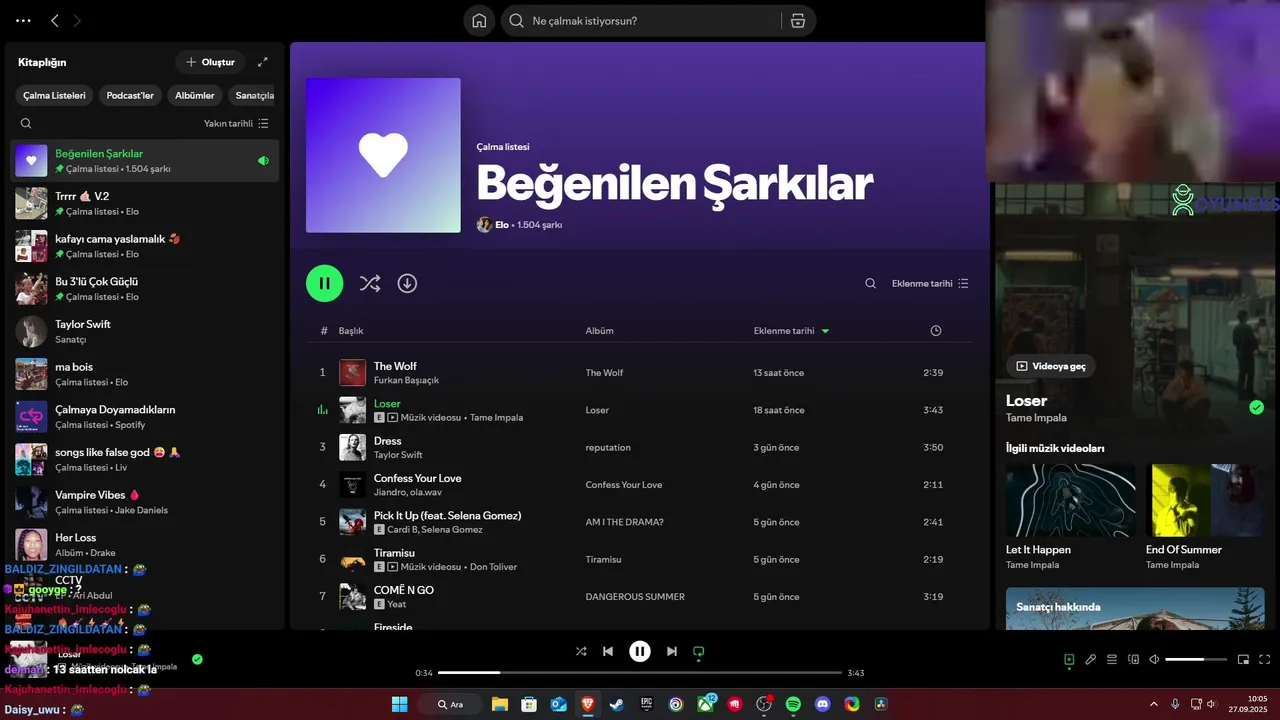Toggle shuffle in the bottom player bar
This screenshot has height=720, width=1280.
point(581,652)
